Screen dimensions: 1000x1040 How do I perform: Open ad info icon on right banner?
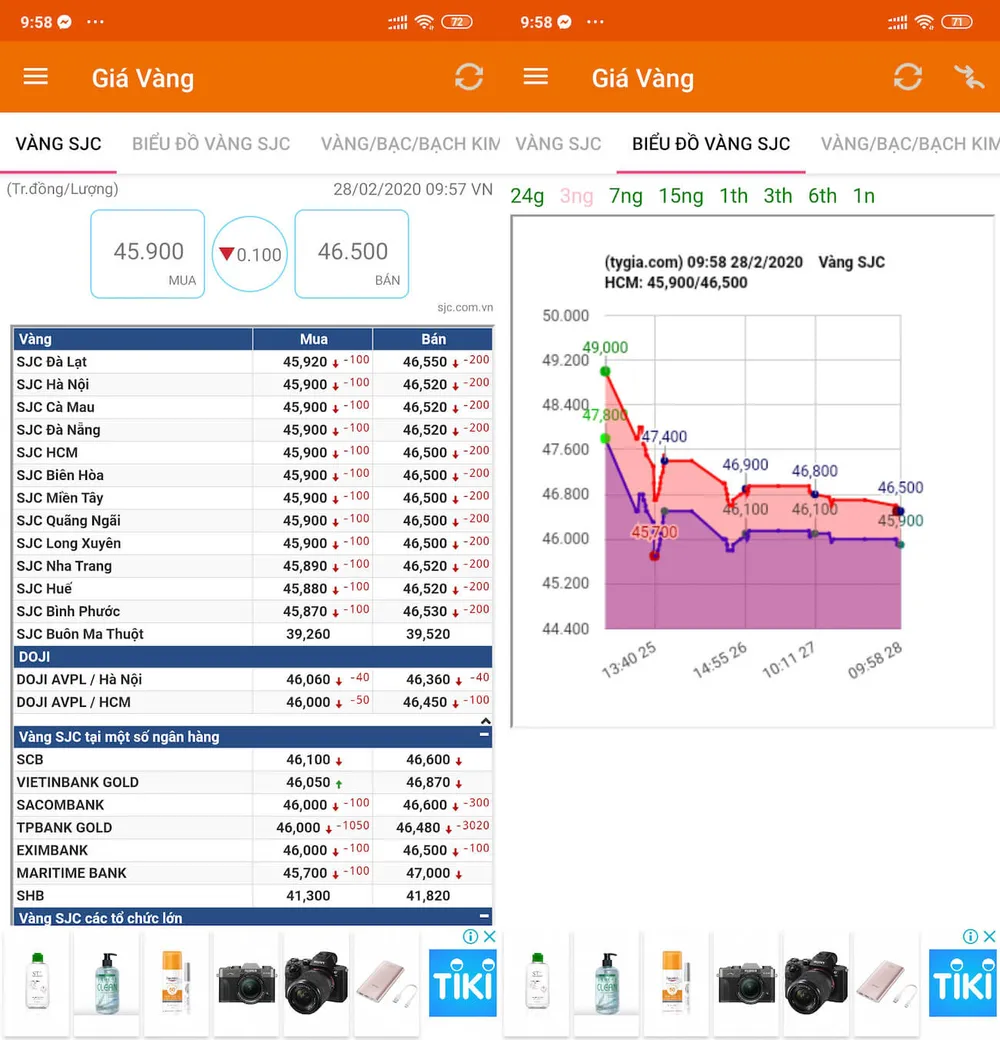pos(970,937)
